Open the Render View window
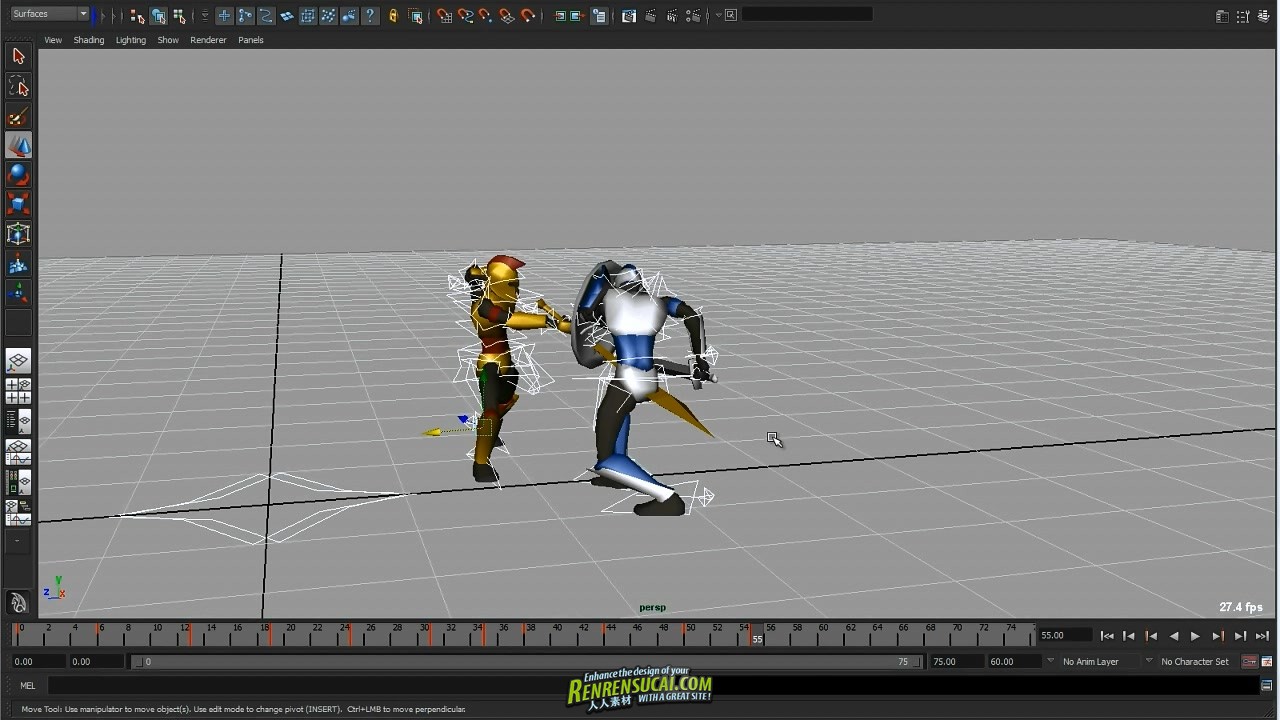1280x720 pixels. tap(629, 16)
